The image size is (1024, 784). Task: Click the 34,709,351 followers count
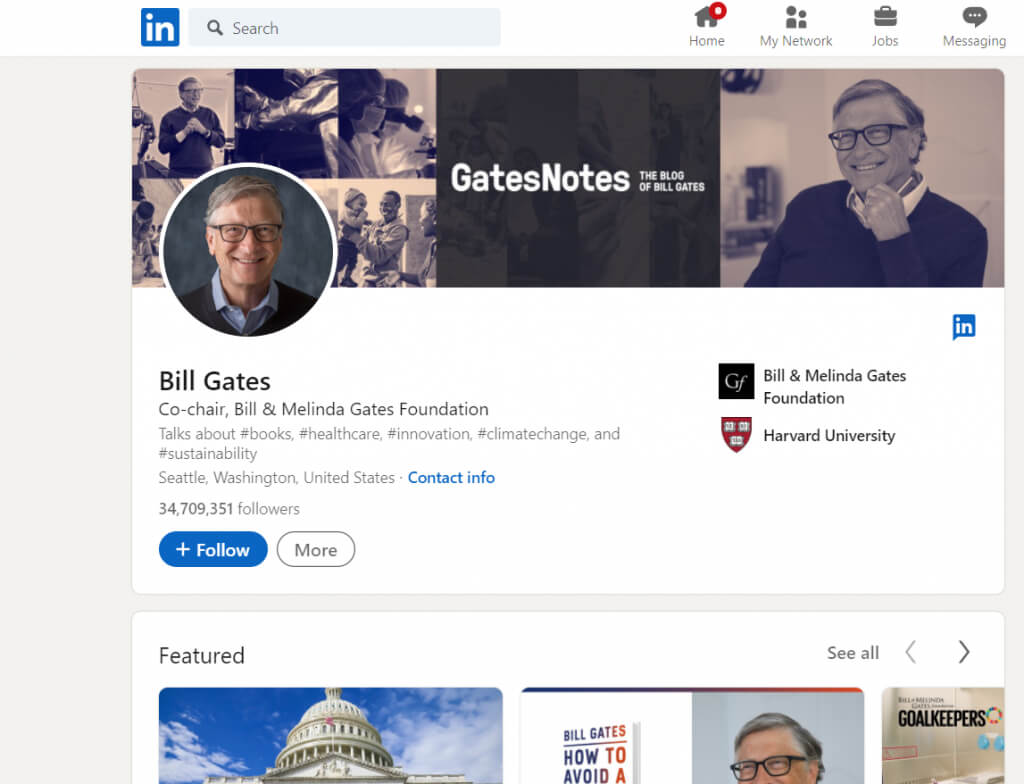point(229,509)
